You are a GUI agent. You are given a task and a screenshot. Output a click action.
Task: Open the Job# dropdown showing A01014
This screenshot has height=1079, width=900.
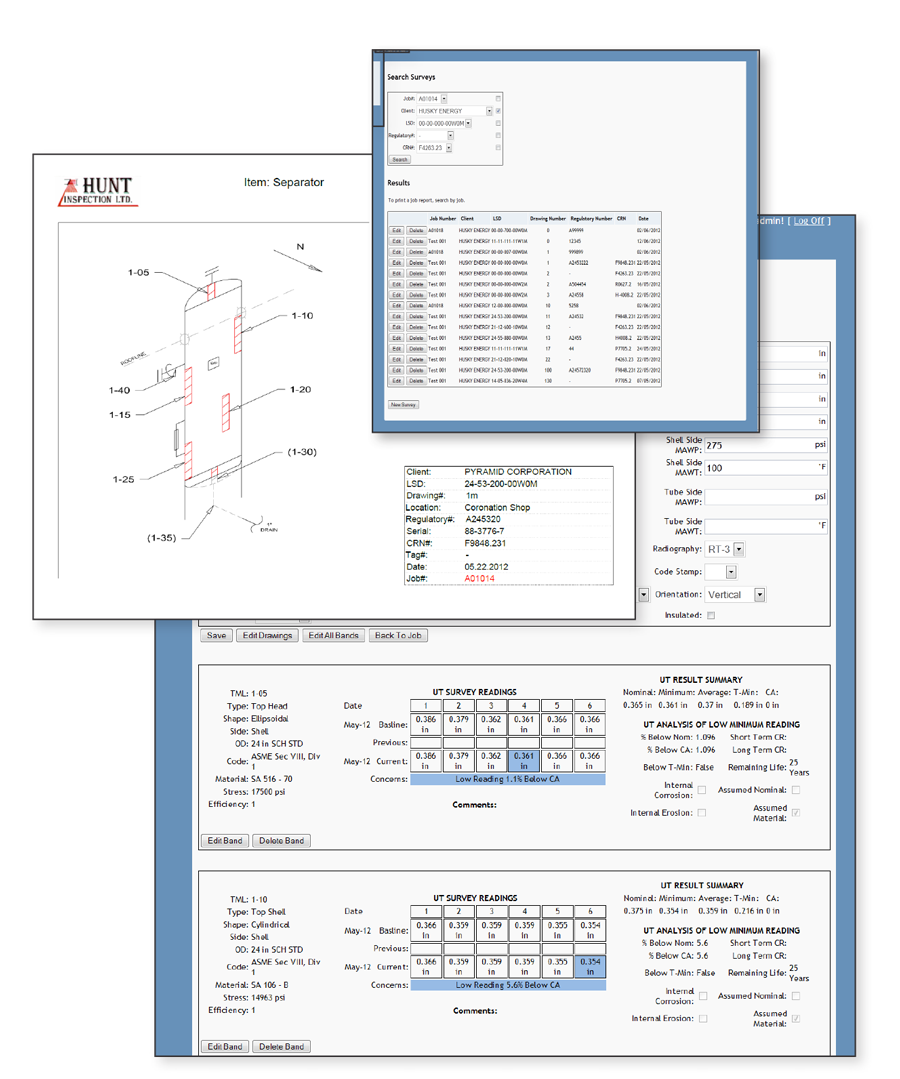pos(444,99)
